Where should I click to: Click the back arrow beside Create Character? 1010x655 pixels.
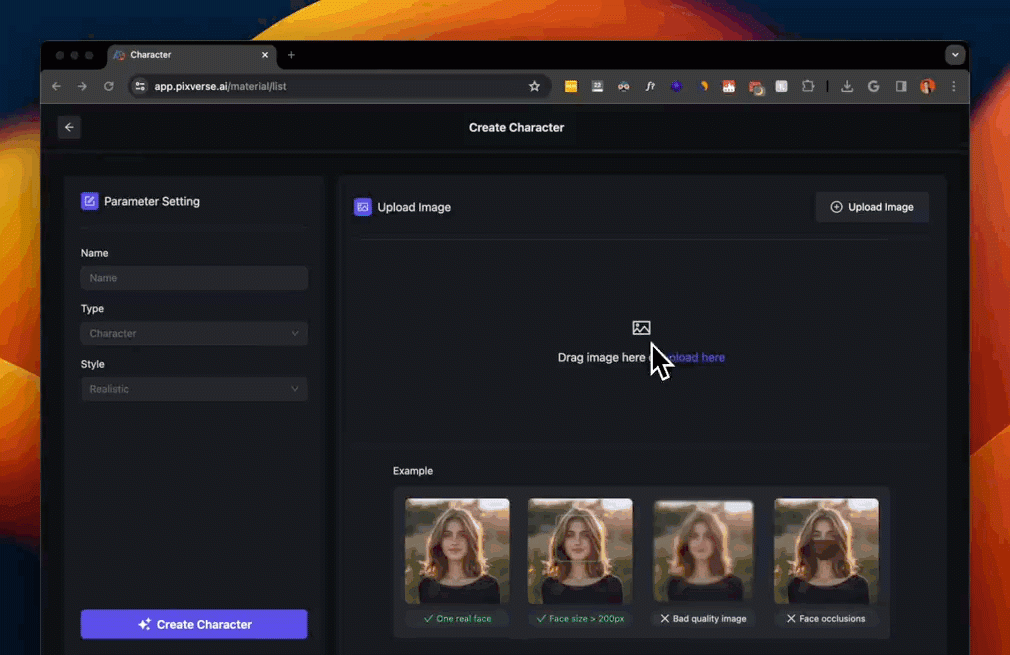[69, 128]
